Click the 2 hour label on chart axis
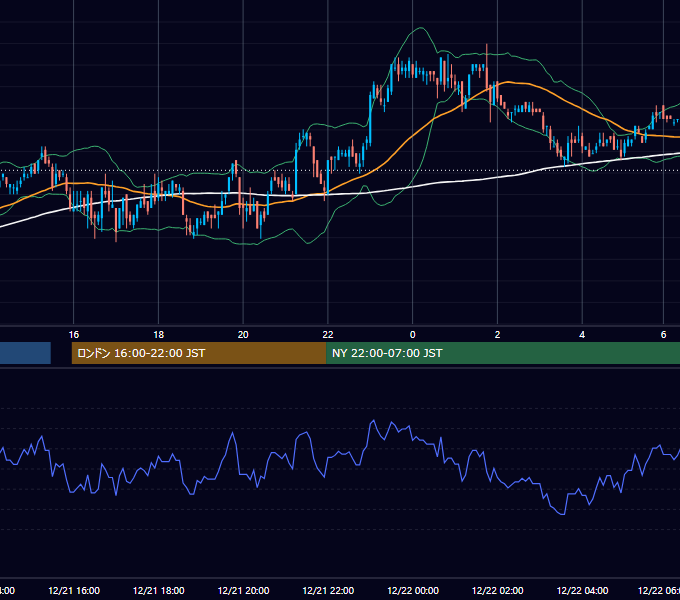Viewport: 680px width, 600px height. point(497,335)
